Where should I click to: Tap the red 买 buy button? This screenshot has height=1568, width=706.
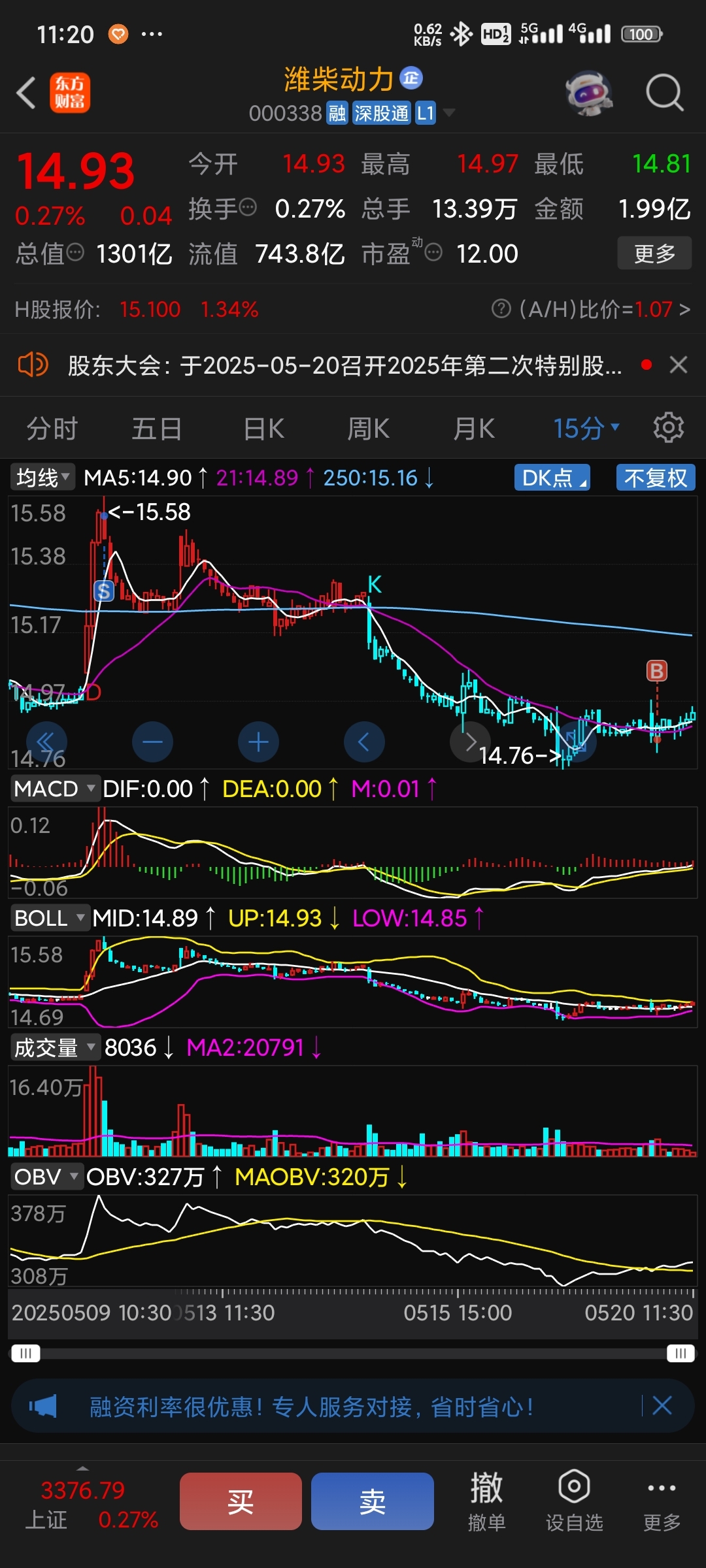241,1501
